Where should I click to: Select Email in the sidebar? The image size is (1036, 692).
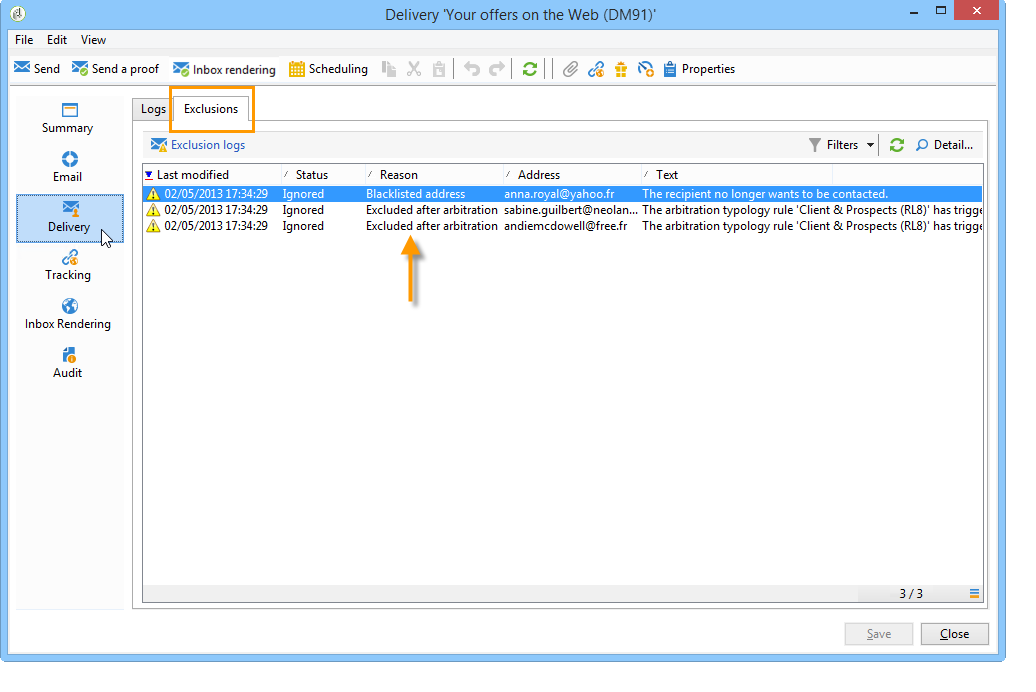68,167
